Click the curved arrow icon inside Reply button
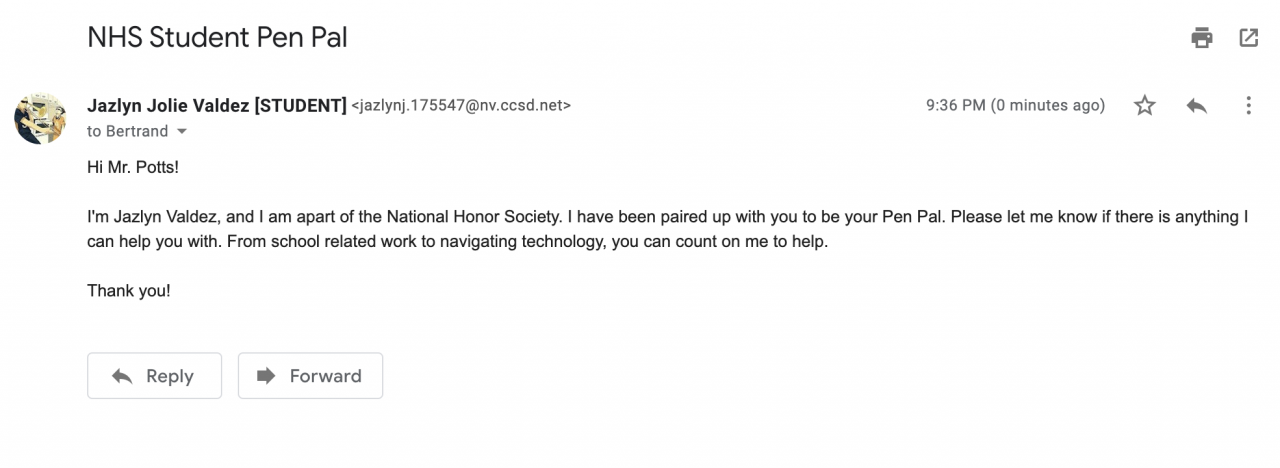 click(x=122, y=376)
